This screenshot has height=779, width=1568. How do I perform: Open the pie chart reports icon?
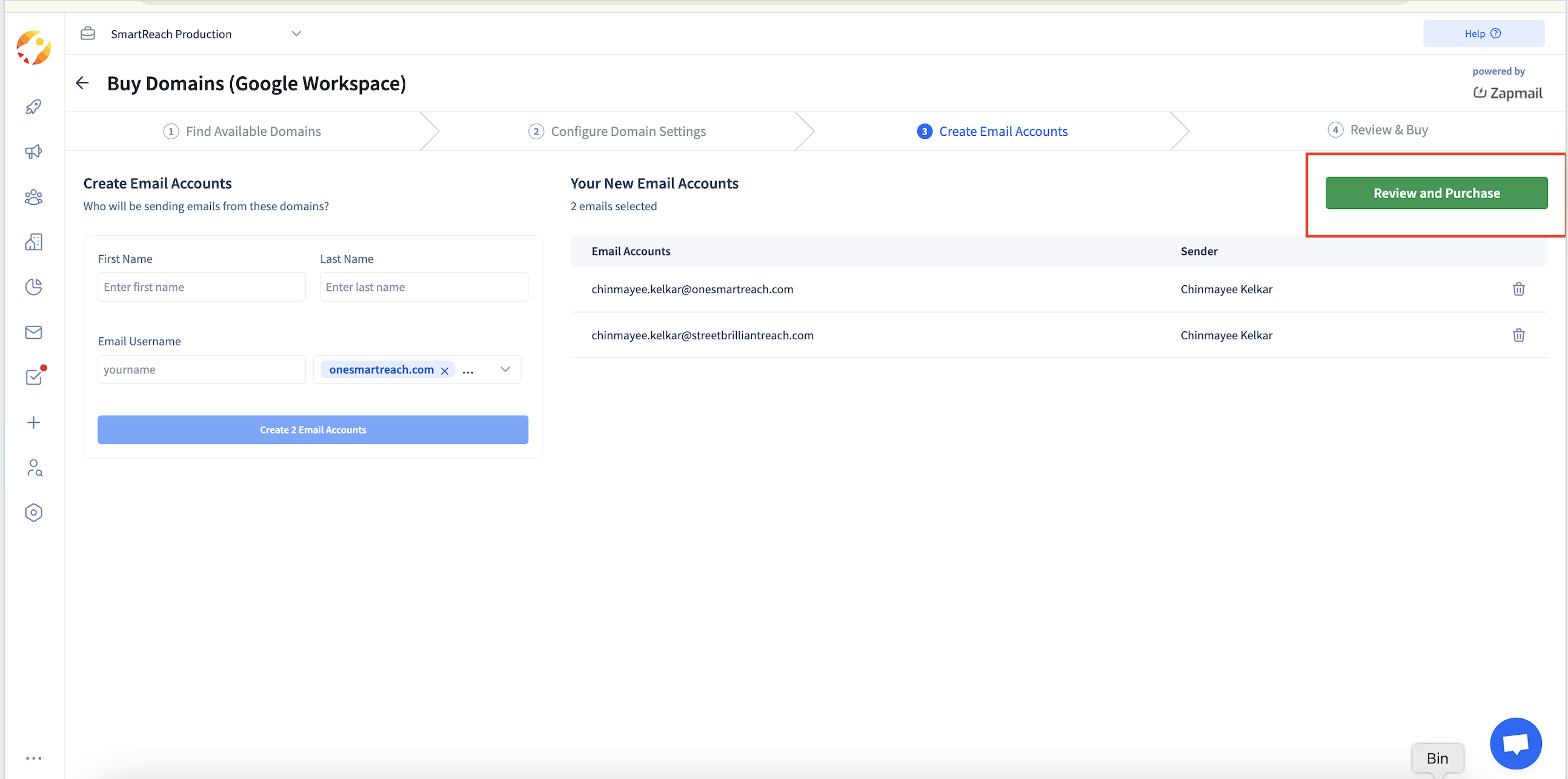33,287
